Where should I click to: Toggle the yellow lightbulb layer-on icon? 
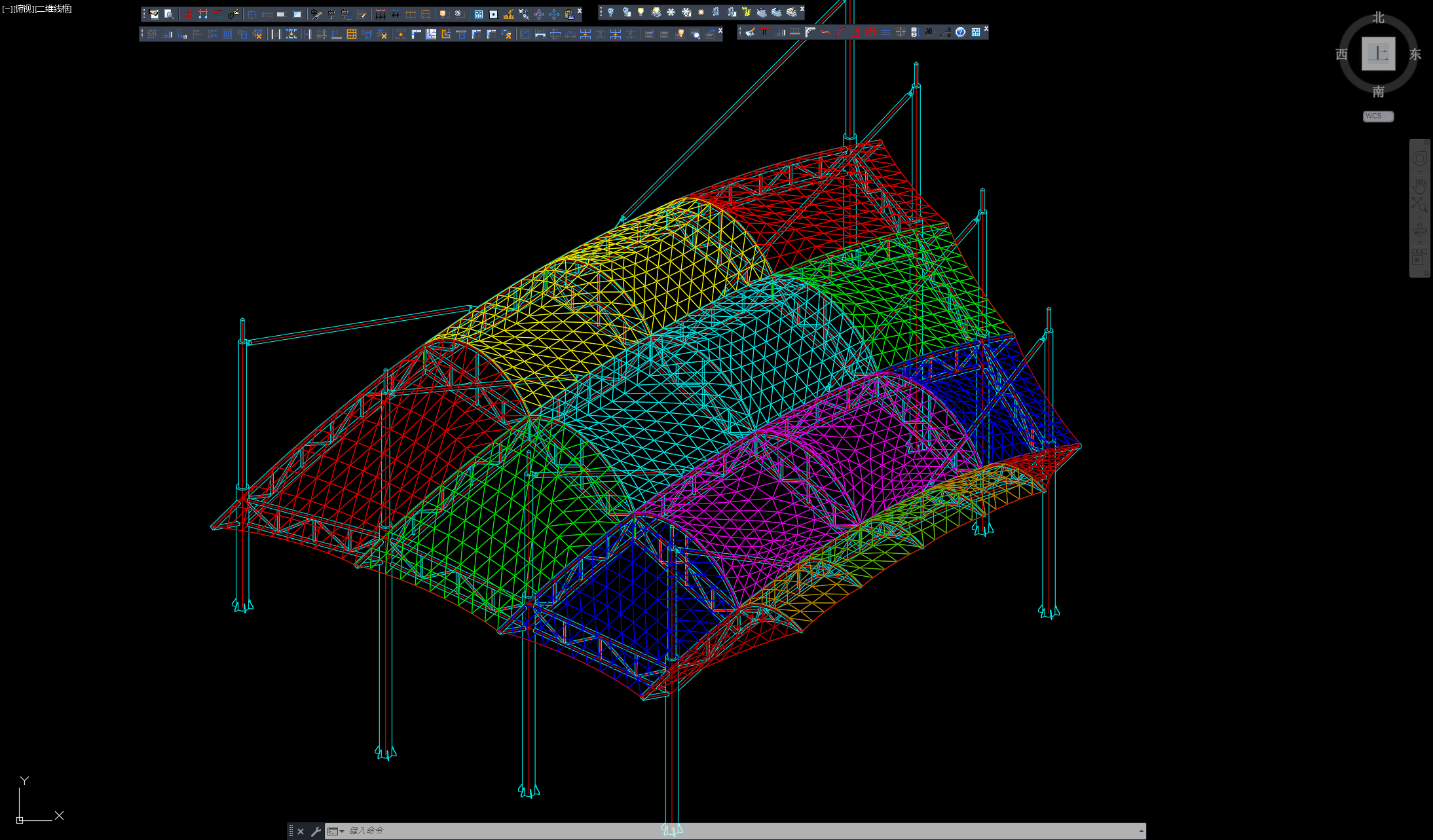(x=641, y=12)
